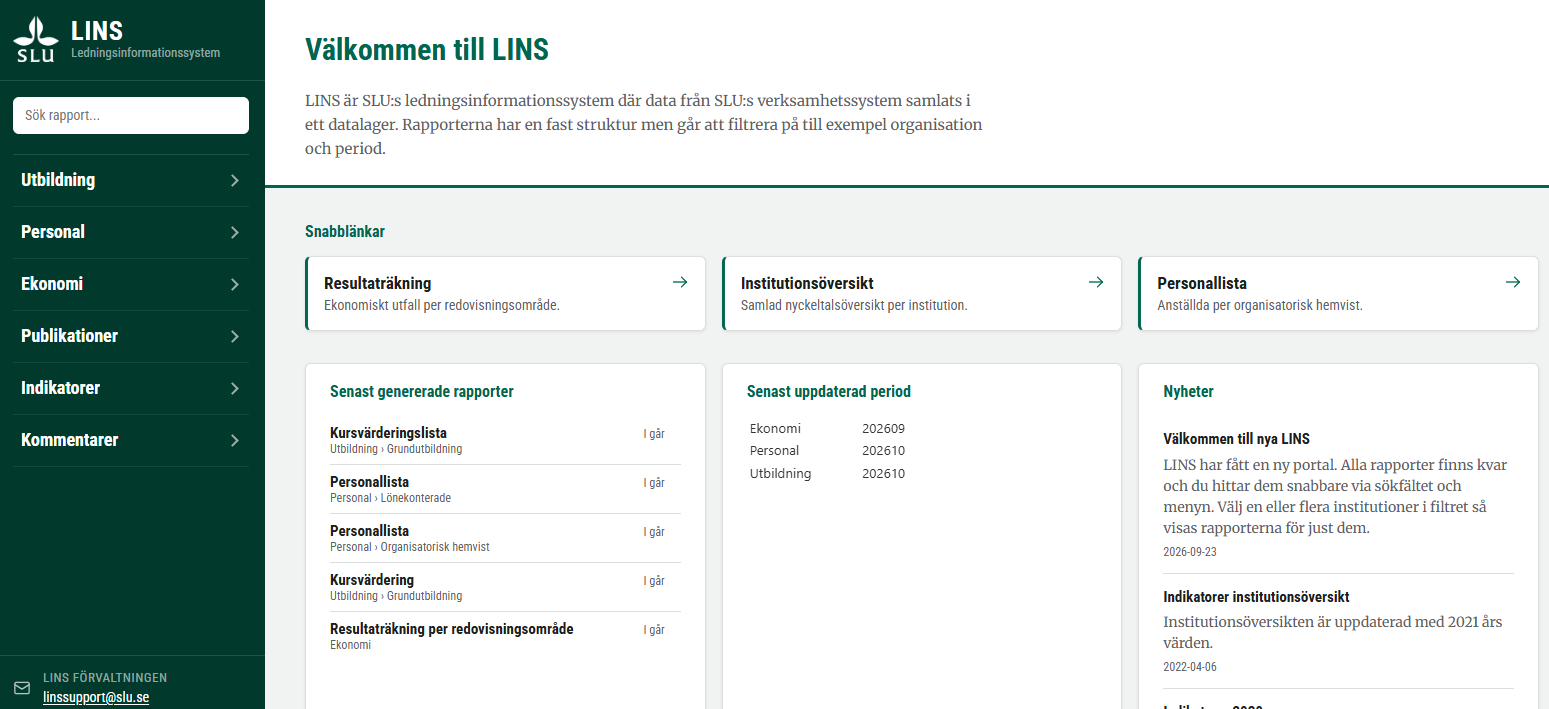Click the arrow icon on Institutionsöversikt card

pos(1096,282)
